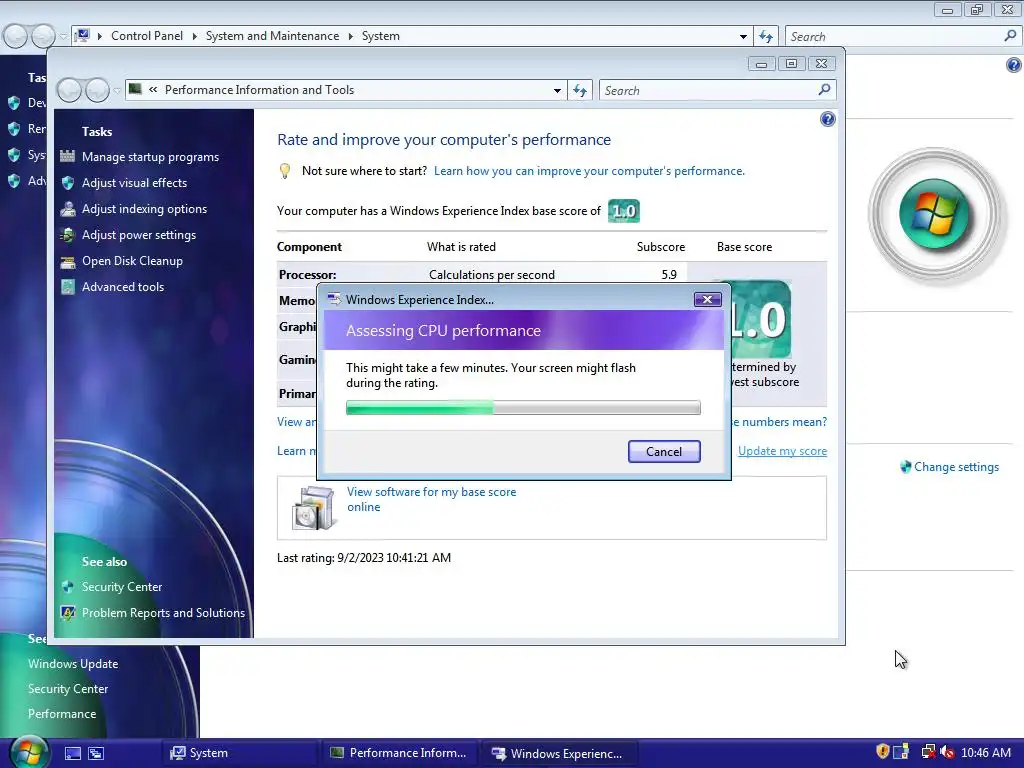Click Back arrow in Performance Information window

tap(69, 90)
